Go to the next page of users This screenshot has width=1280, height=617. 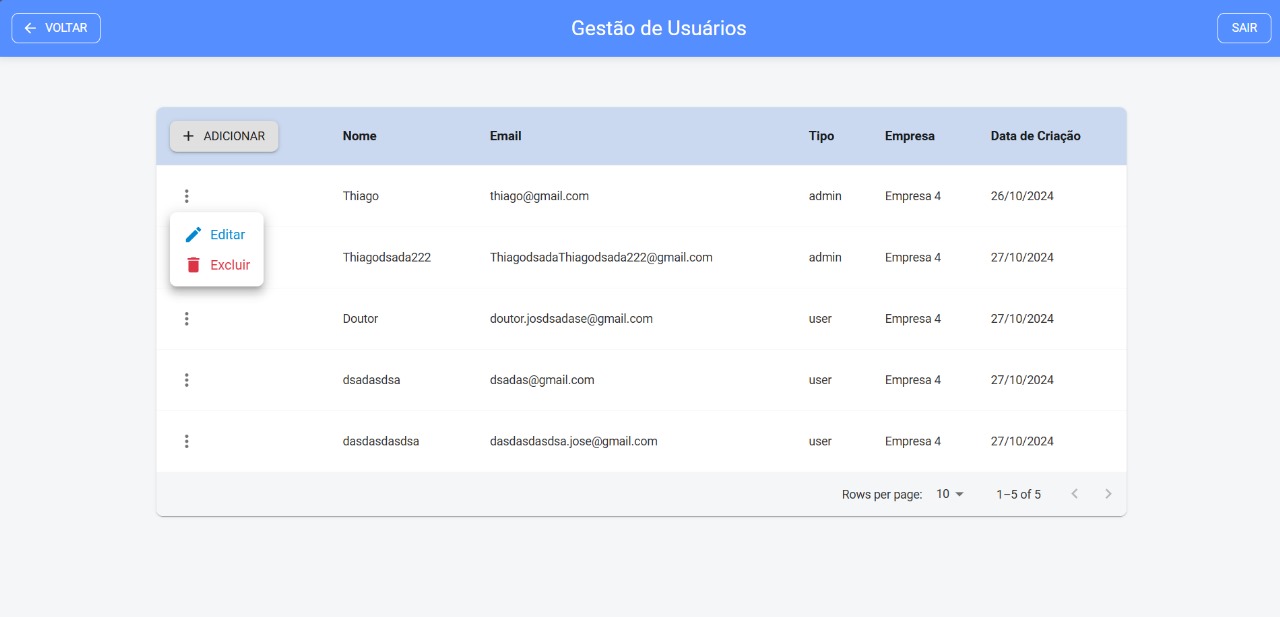(1108, 494)
